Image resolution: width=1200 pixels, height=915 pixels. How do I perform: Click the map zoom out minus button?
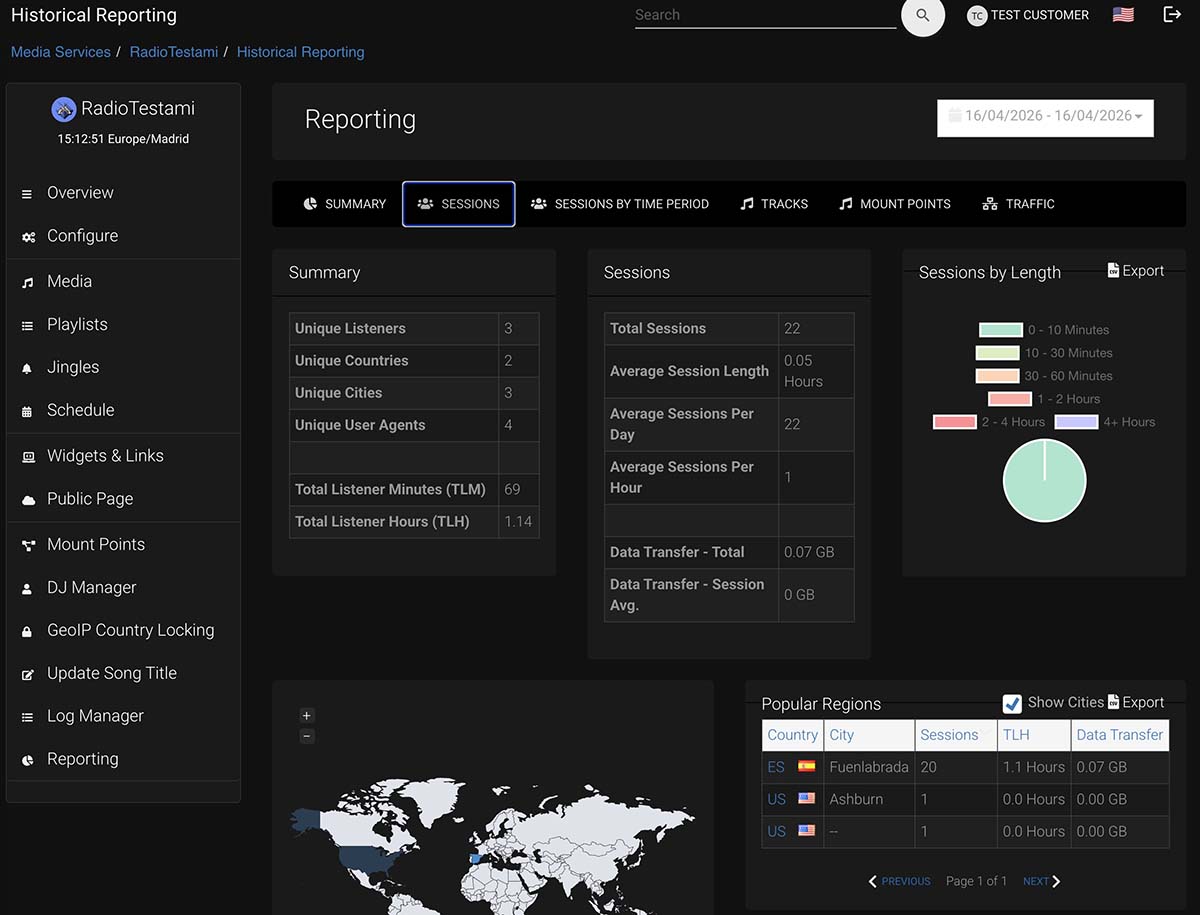(x=307, y=736)
